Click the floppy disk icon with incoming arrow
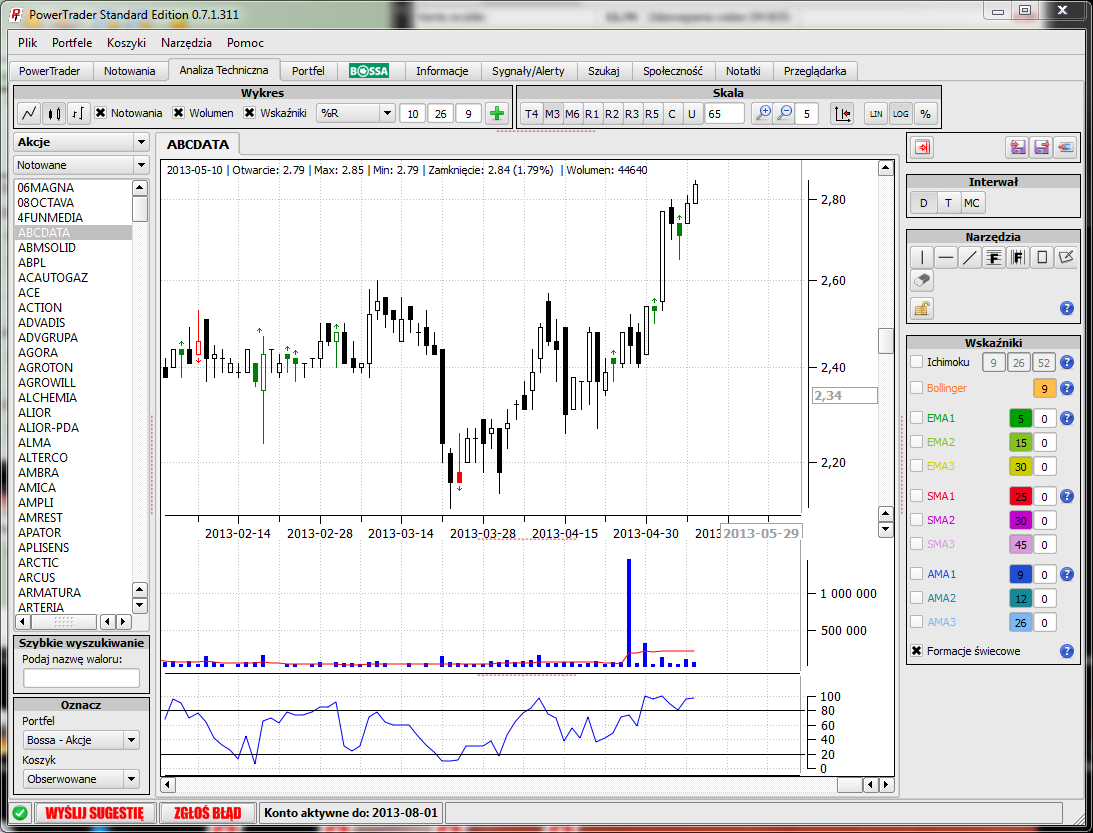 (1018, 147)
